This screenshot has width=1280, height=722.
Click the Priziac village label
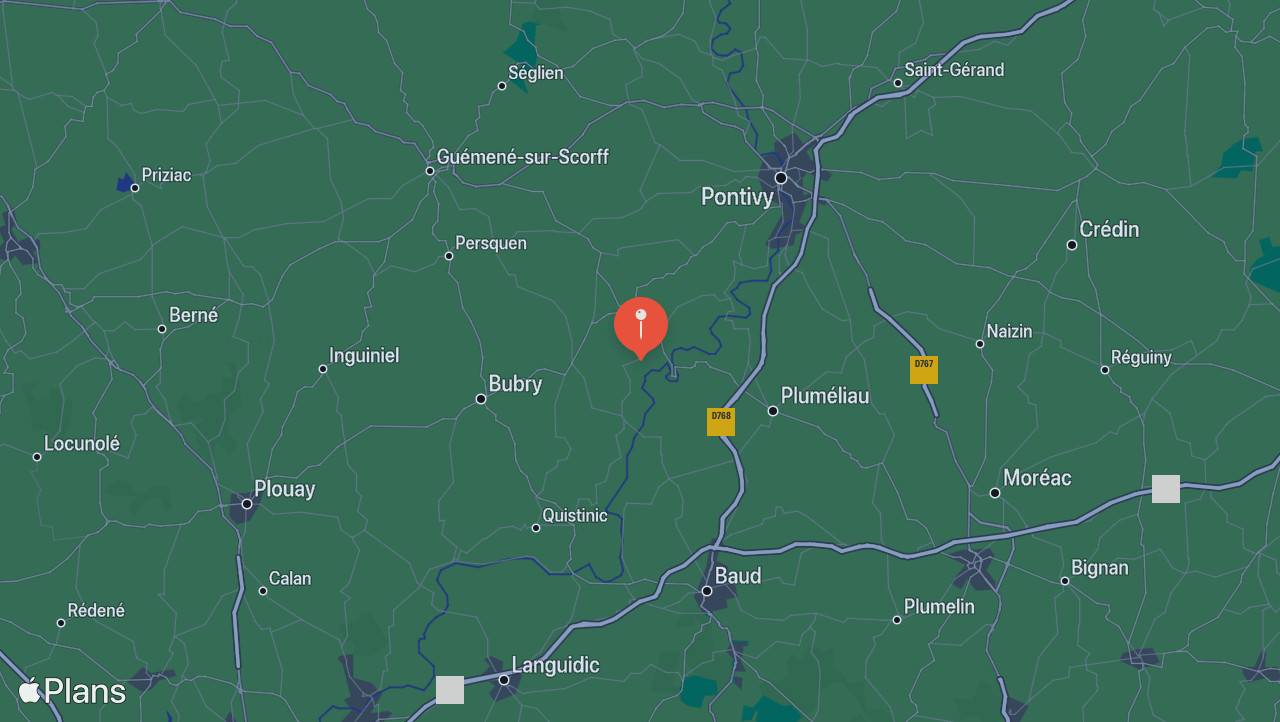166,175
